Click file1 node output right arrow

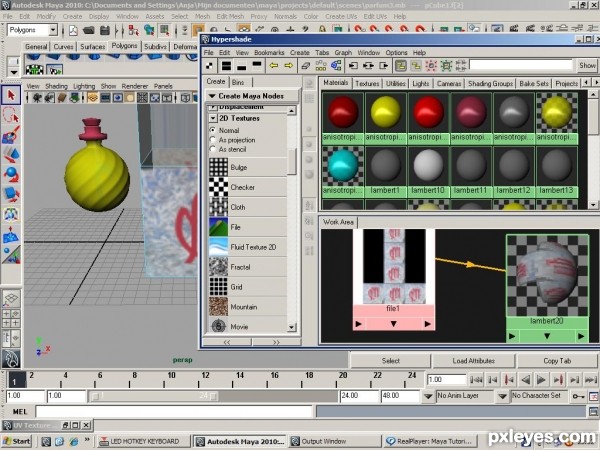pyautogui.click(x=427, y=324)
